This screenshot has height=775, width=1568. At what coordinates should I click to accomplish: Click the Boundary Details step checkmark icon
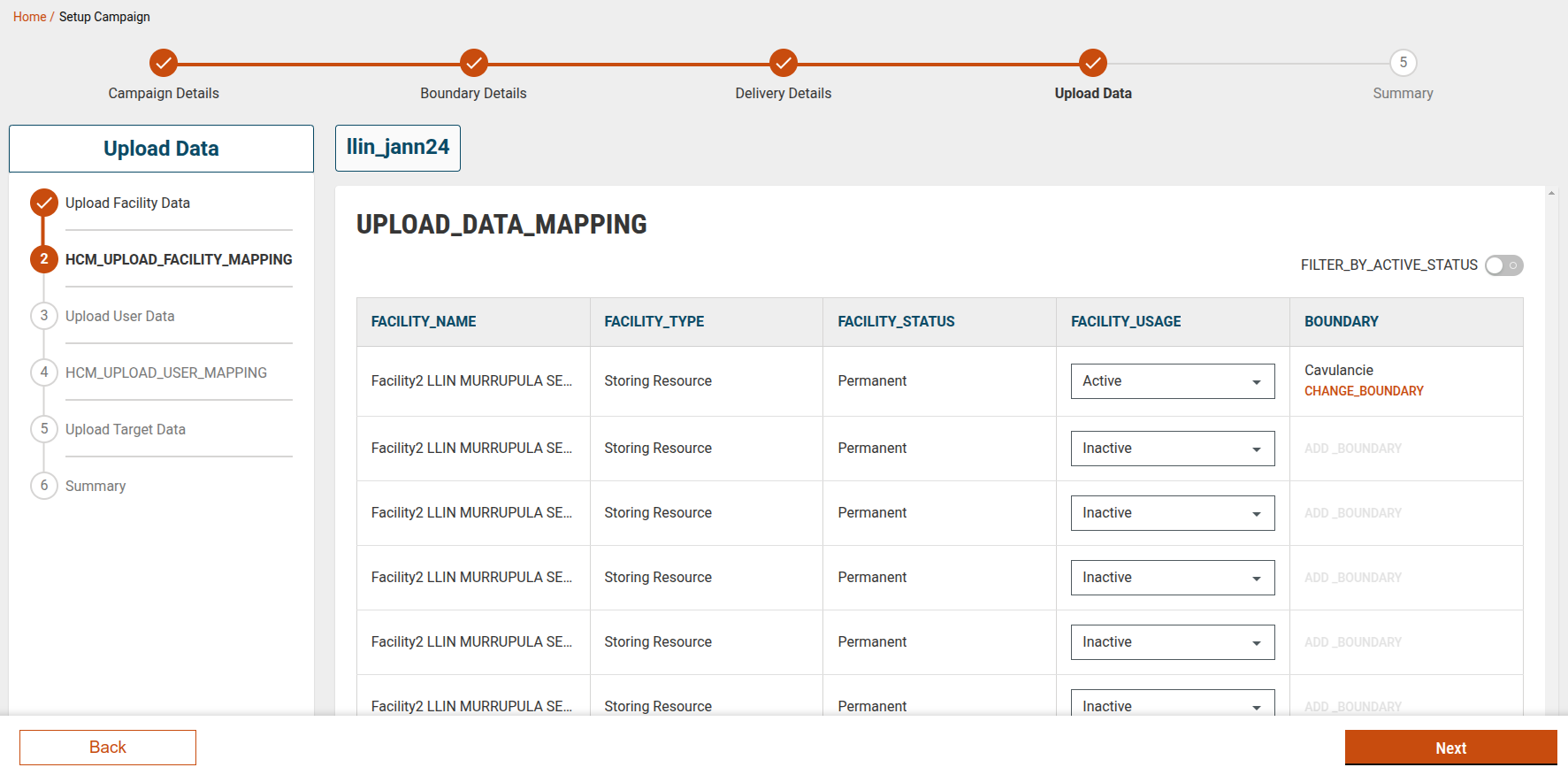[473, 63]
